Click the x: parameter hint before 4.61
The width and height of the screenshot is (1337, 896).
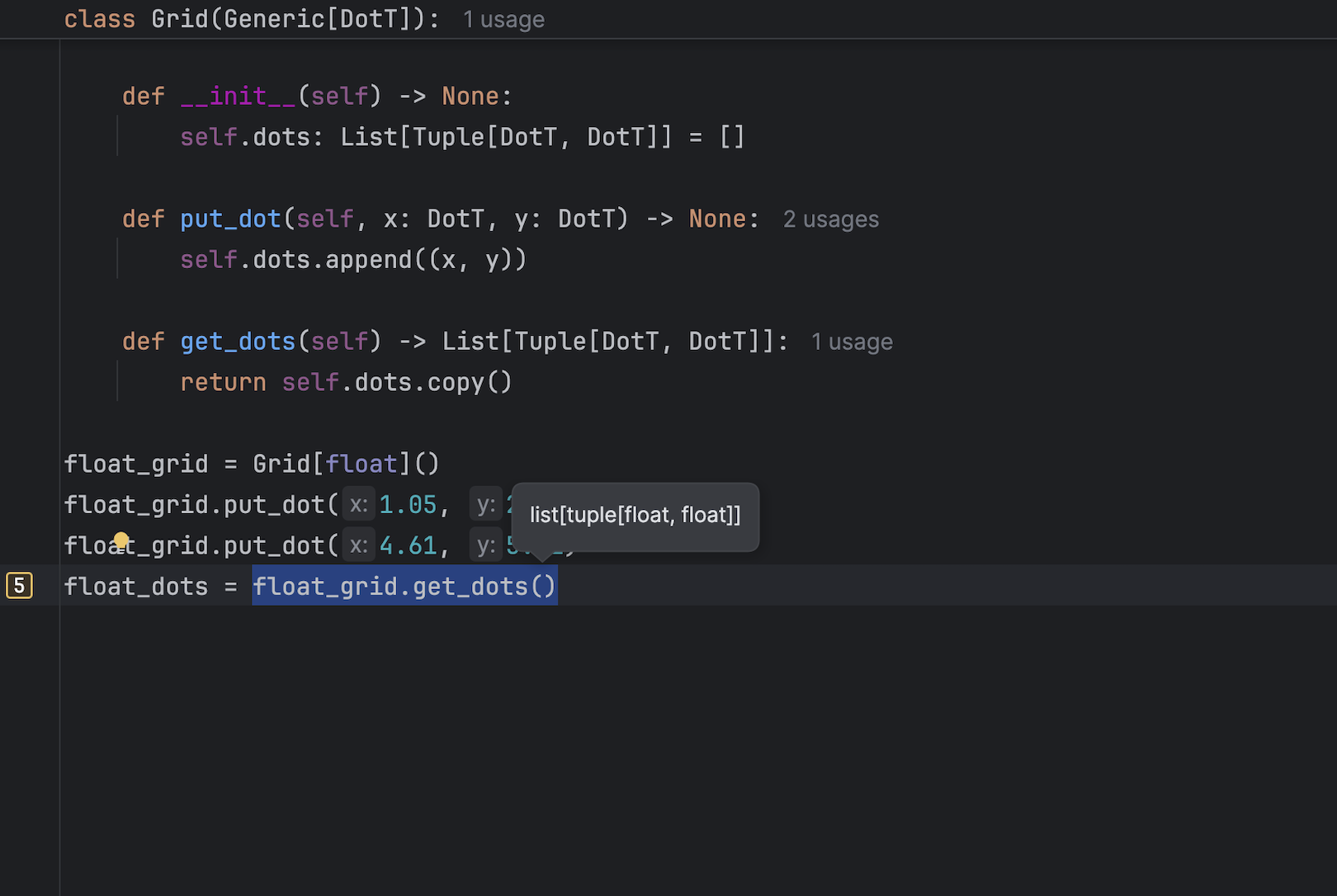click(x=359, y=545)
